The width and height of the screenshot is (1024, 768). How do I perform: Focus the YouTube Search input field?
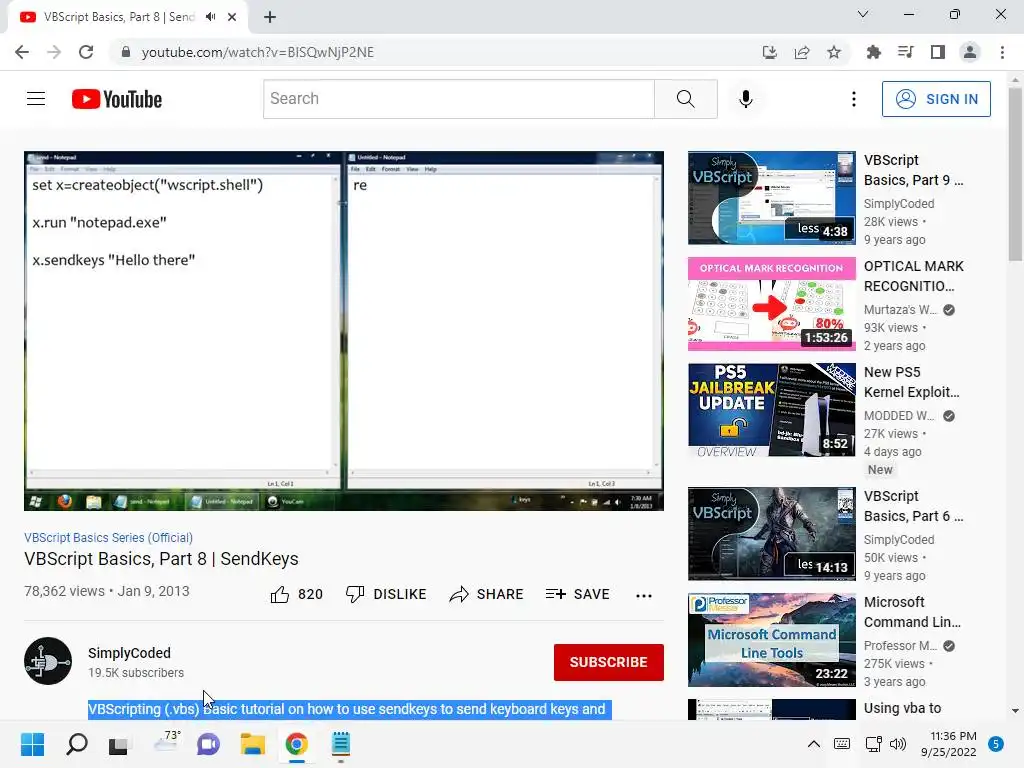point(458,99)
